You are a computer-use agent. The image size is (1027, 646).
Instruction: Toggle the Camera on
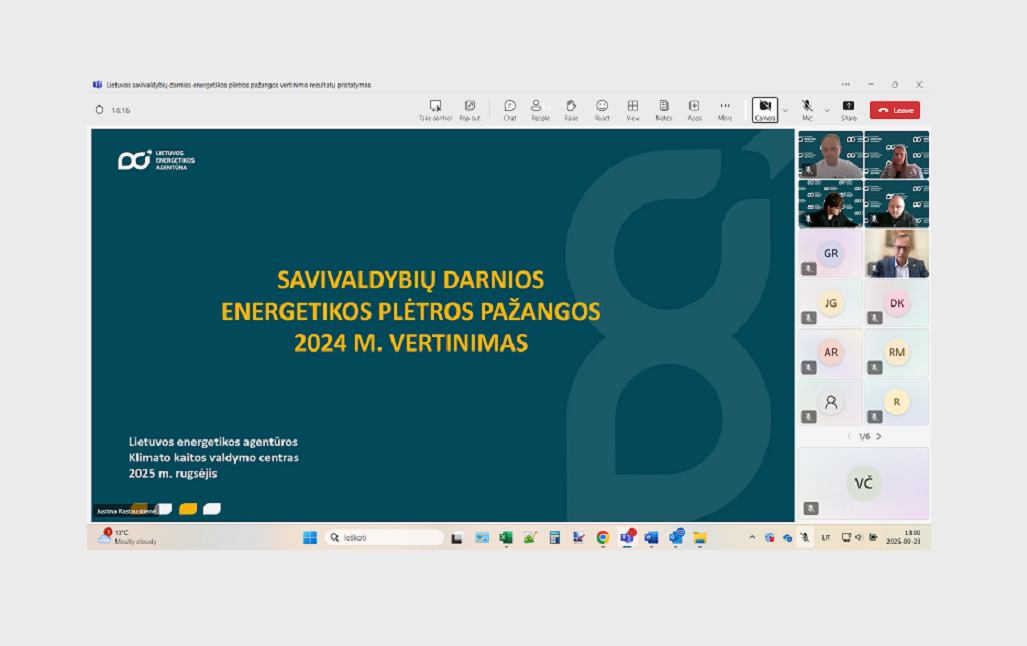pos(764,110)
